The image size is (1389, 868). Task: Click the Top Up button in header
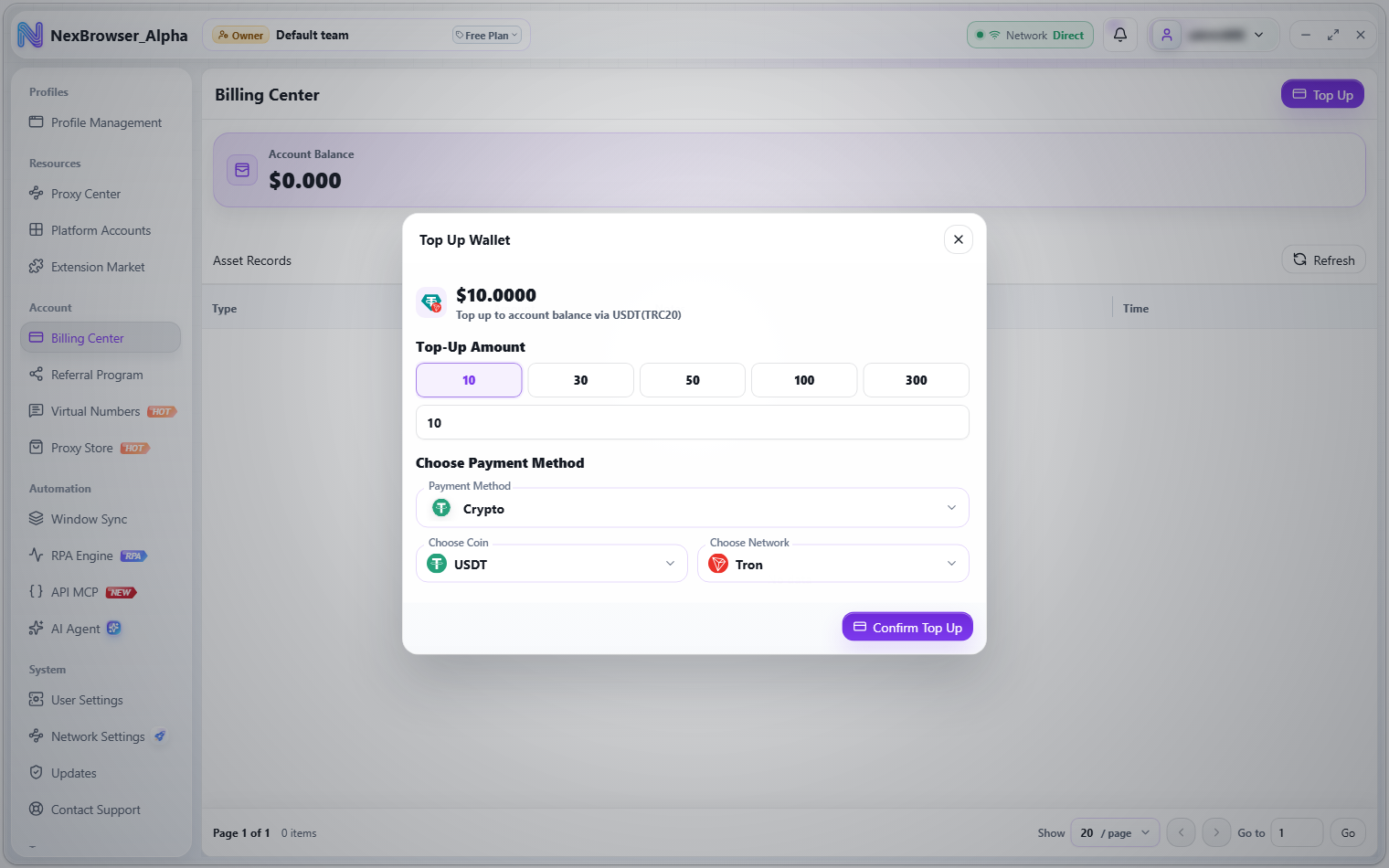click(1322, 94)
